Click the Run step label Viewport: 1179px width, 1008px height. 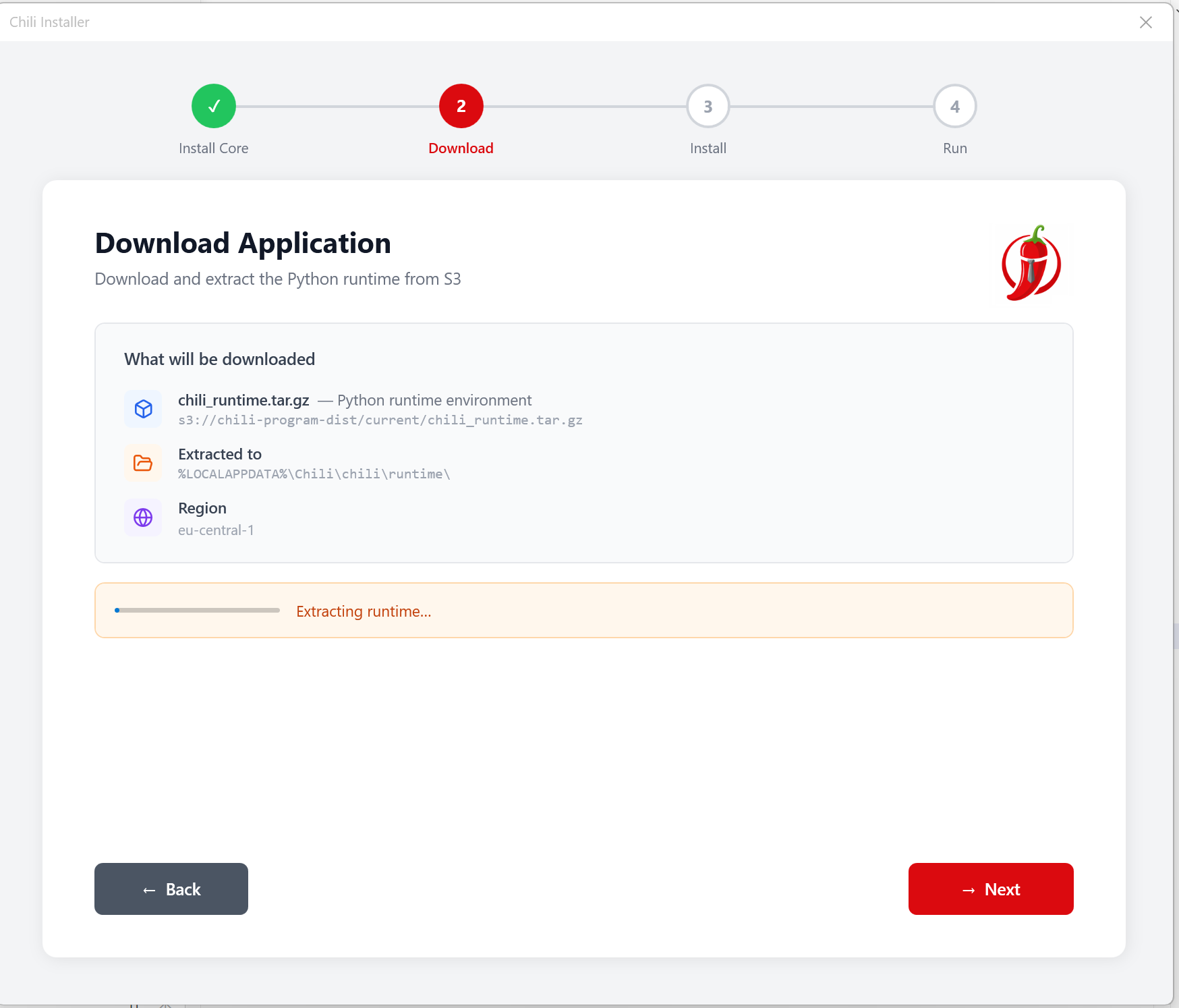coord(954,148)
